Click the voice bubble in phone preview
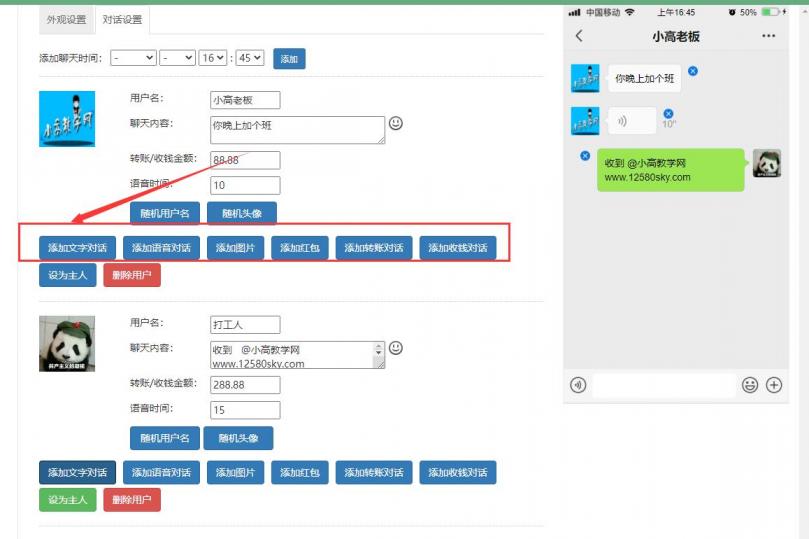Viewport: 809px width, 539px height. (x=632, y=121)
